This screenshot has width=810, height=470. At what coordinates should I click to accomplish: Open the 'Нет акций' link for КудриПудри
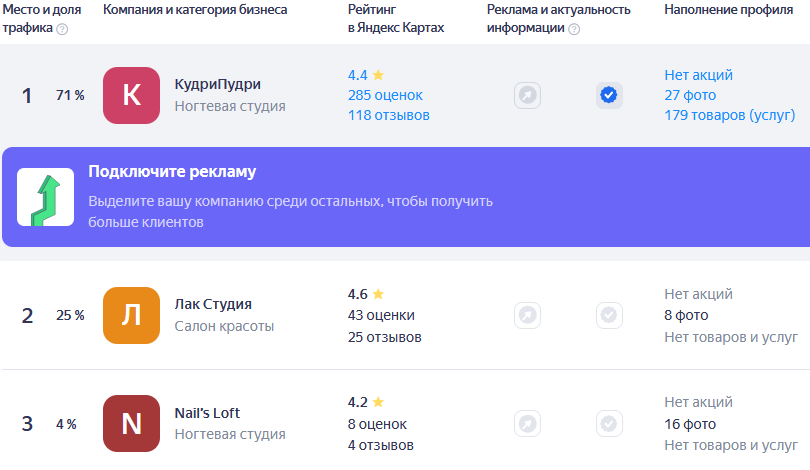698,75
